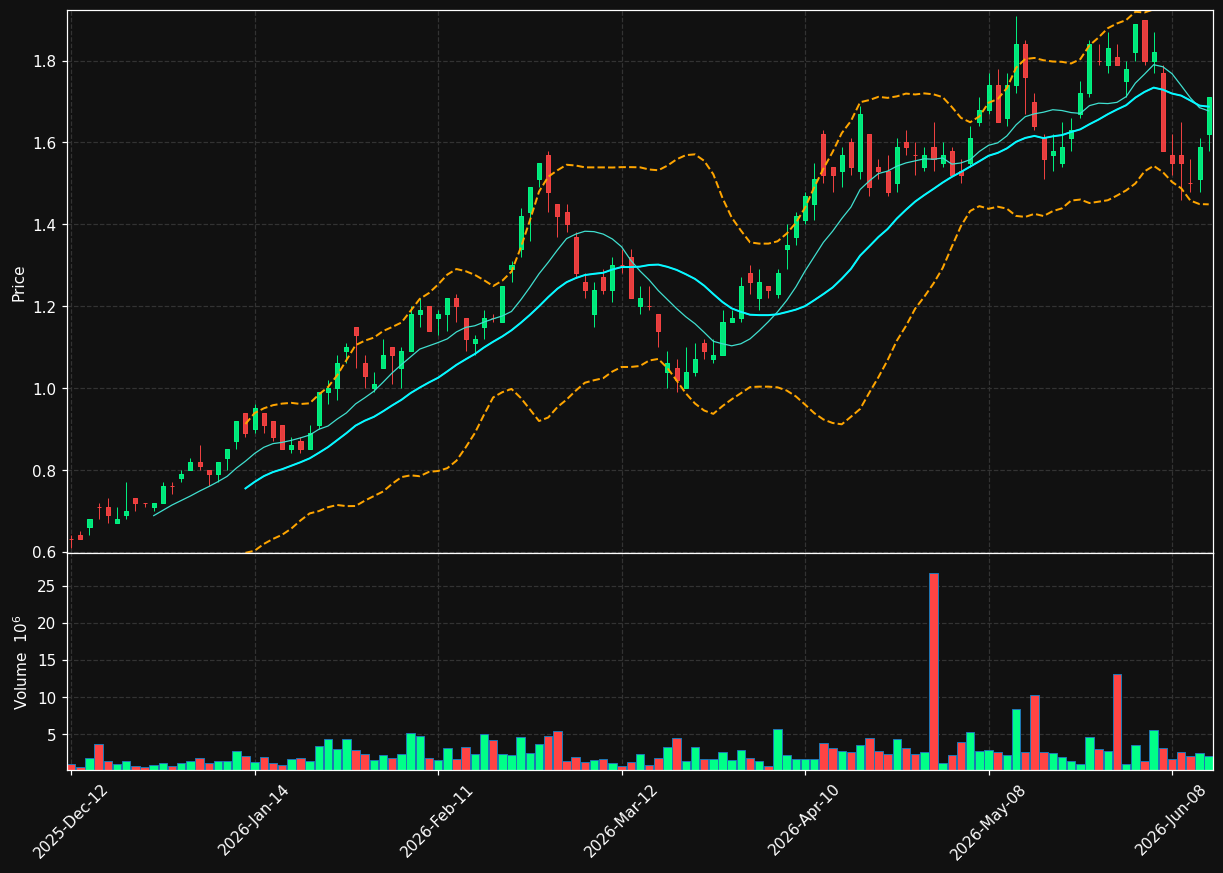Click the 2026-Jan-14 date label
Screen dimensions: 1223x873
pos(254,821)
